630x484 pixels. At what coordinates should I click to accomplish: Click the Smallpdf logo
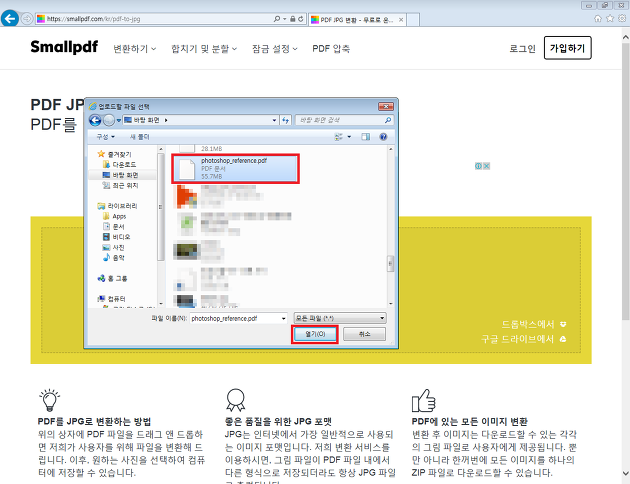click(x=64, y=47)
